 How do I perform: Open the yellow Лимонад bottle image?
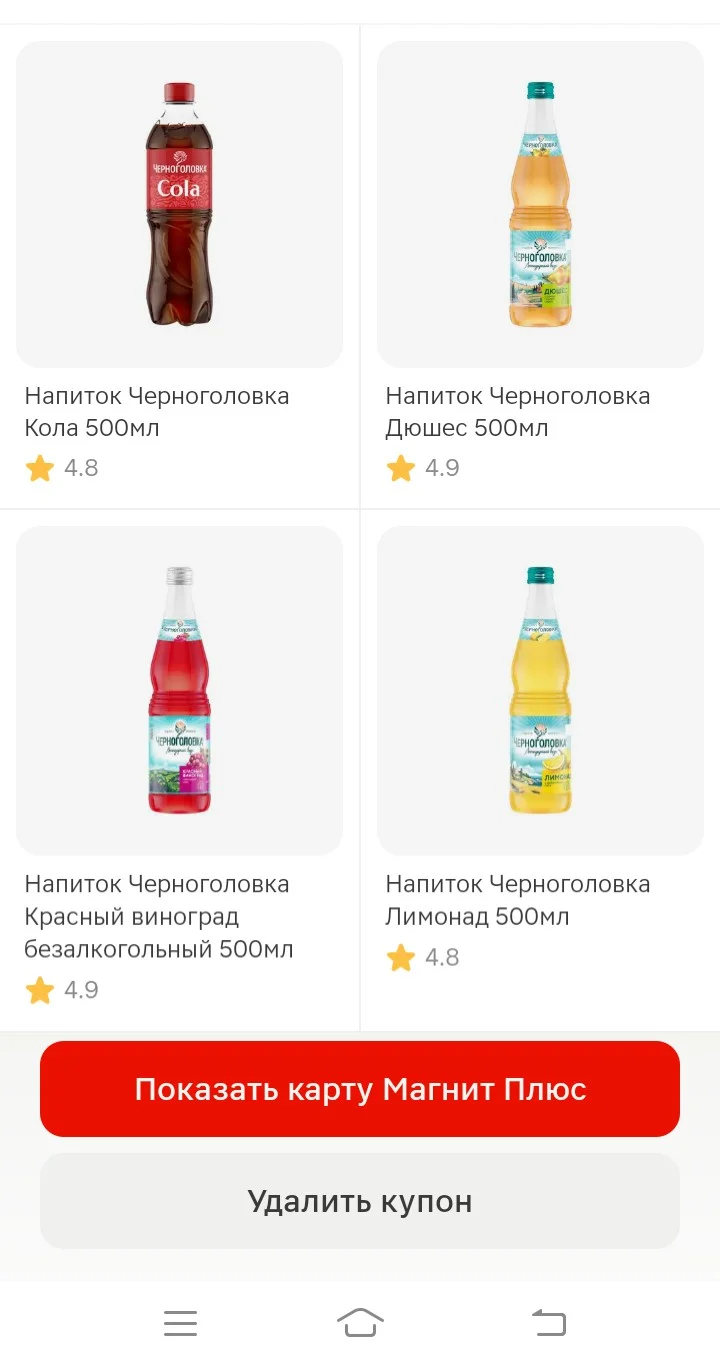point(540,690)
